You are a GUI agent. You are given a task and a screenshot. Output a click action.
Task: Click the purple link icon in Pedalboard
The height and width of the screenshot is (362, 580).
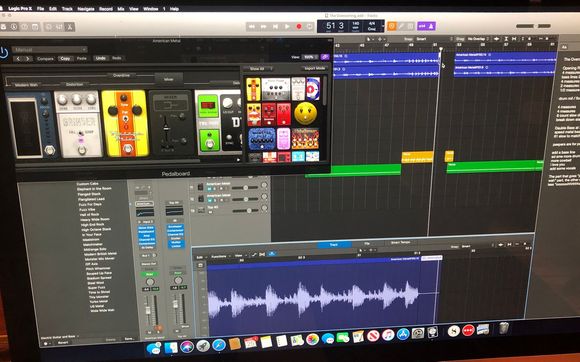(x=325, y=57)
